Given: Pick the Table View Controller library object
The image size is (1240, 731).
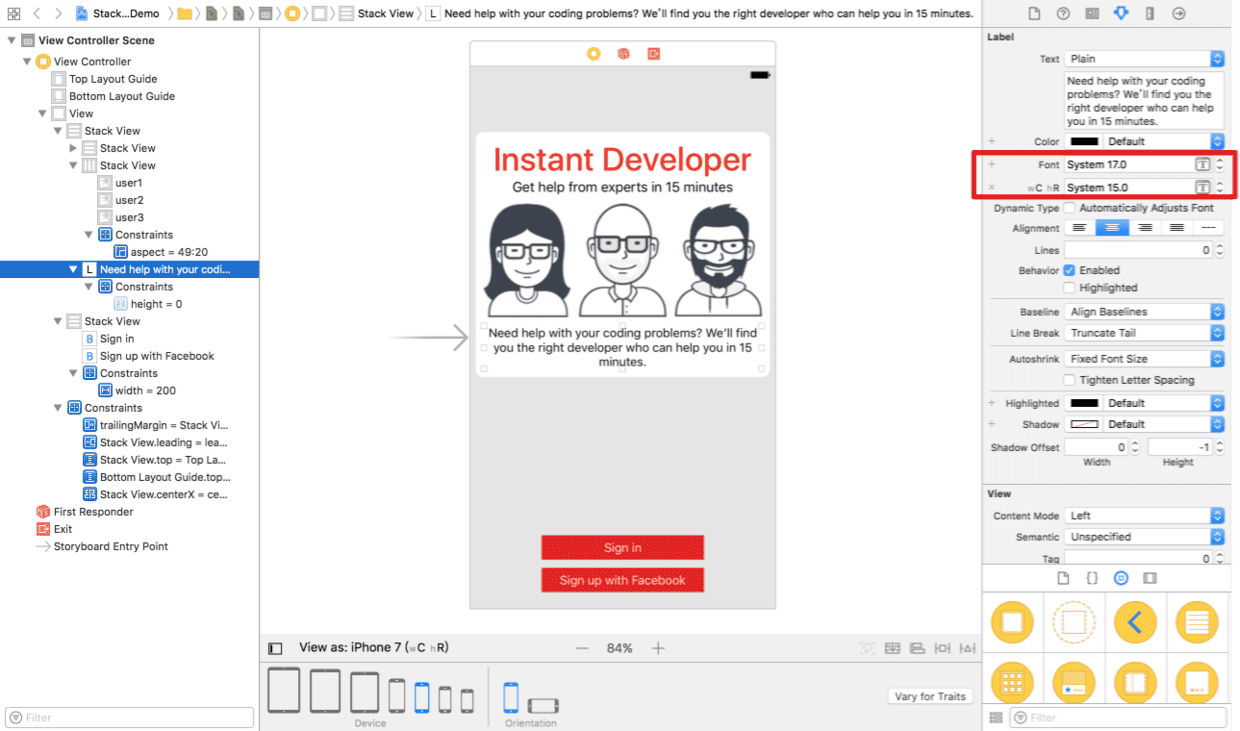Looking at the screenshot, I should point(1197,623).
